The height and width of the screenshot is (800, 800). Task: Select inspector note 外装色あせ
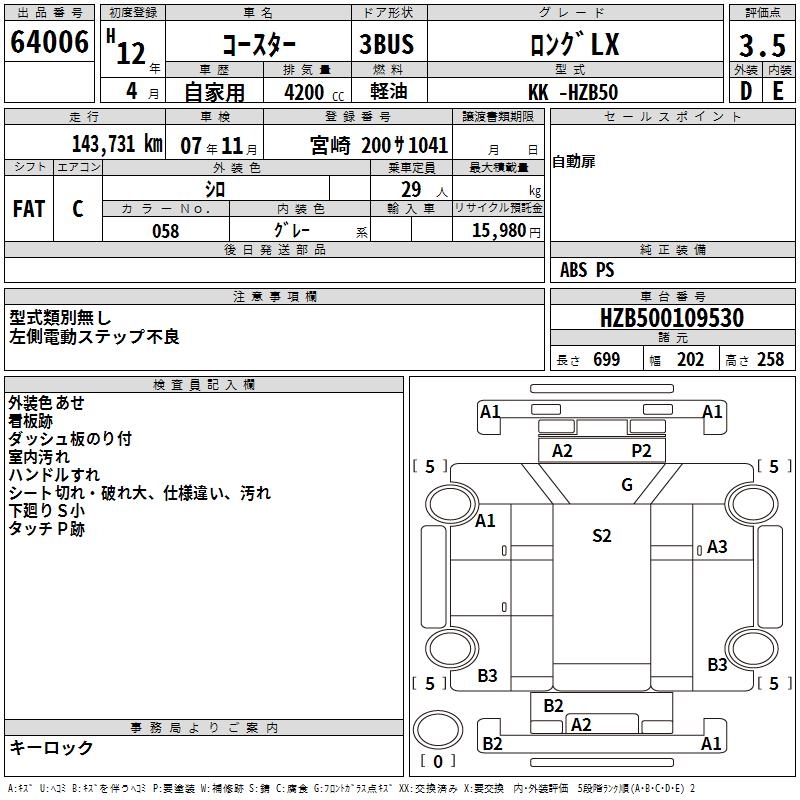point(46,403)
